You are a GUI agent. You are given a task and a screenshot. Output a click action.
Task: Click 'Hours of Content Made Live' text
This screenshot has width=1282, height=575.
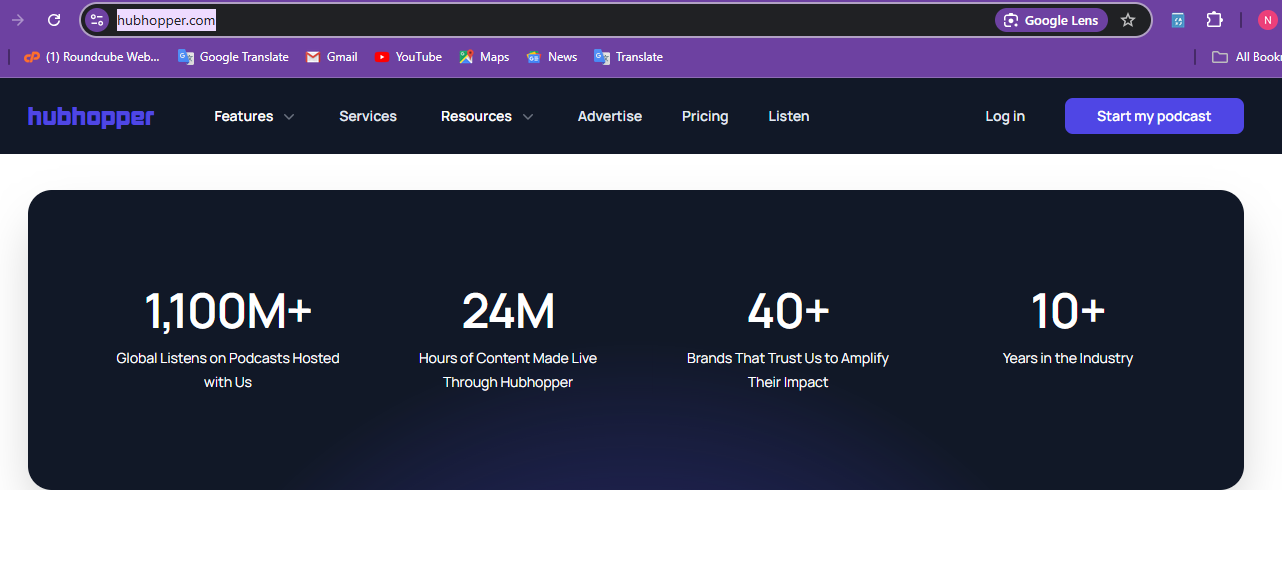click(x=508, y=358)
